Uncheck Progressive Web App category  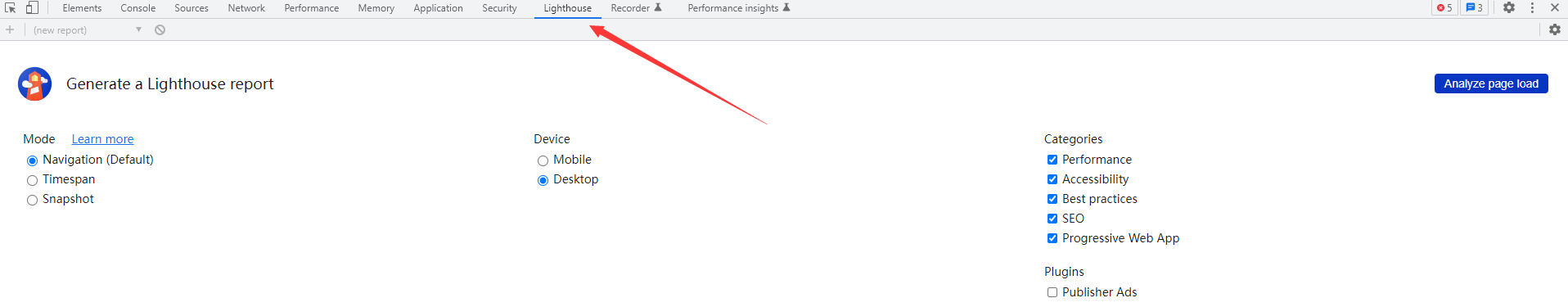[1052, 238]
